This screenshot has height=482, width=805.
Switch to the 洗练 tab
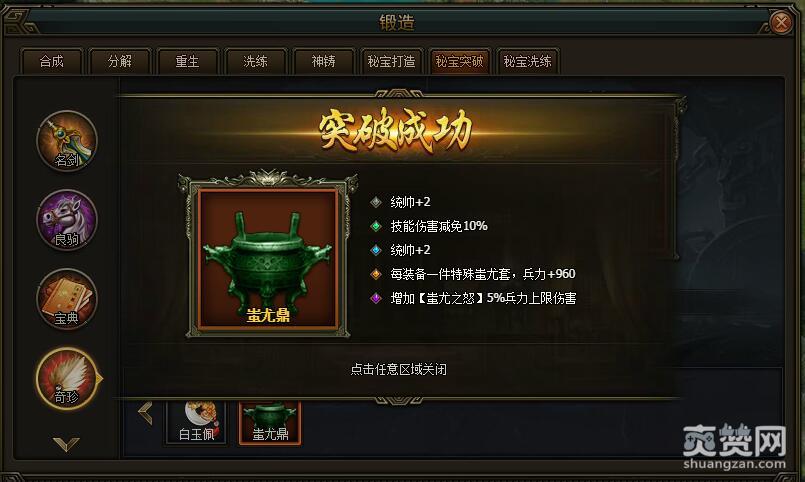coord(255,62)
